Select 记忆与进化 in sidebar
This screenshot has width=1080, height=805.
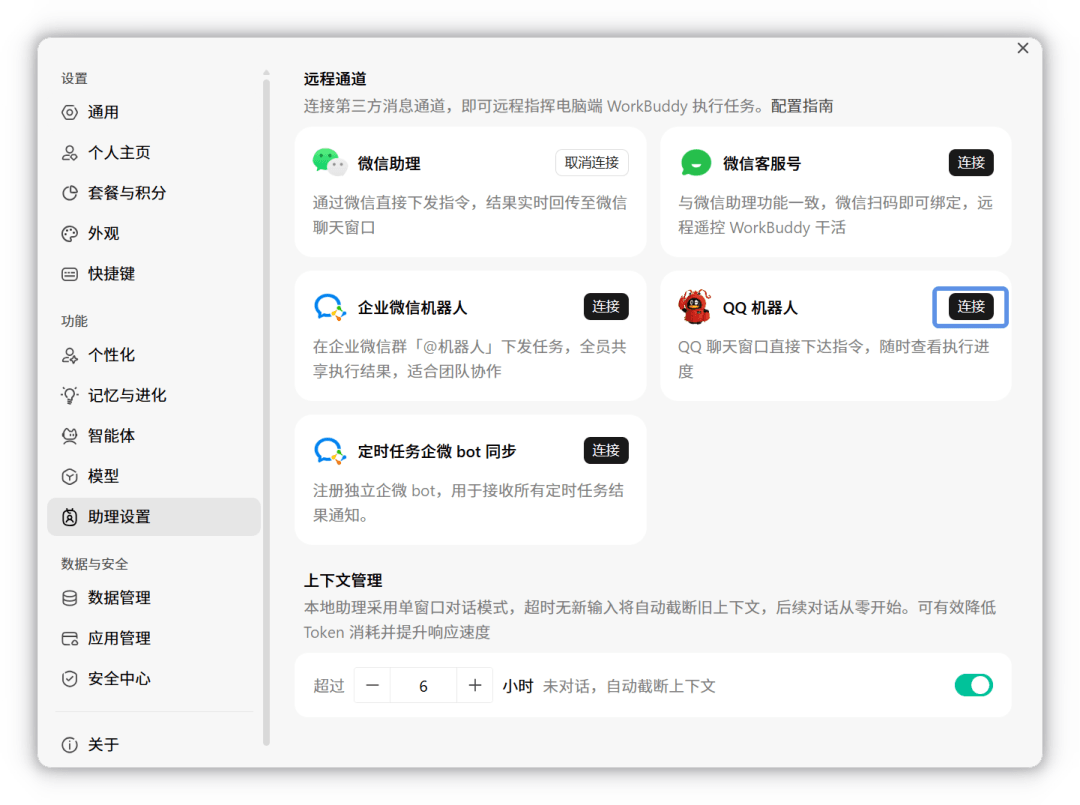pos(154,395)
